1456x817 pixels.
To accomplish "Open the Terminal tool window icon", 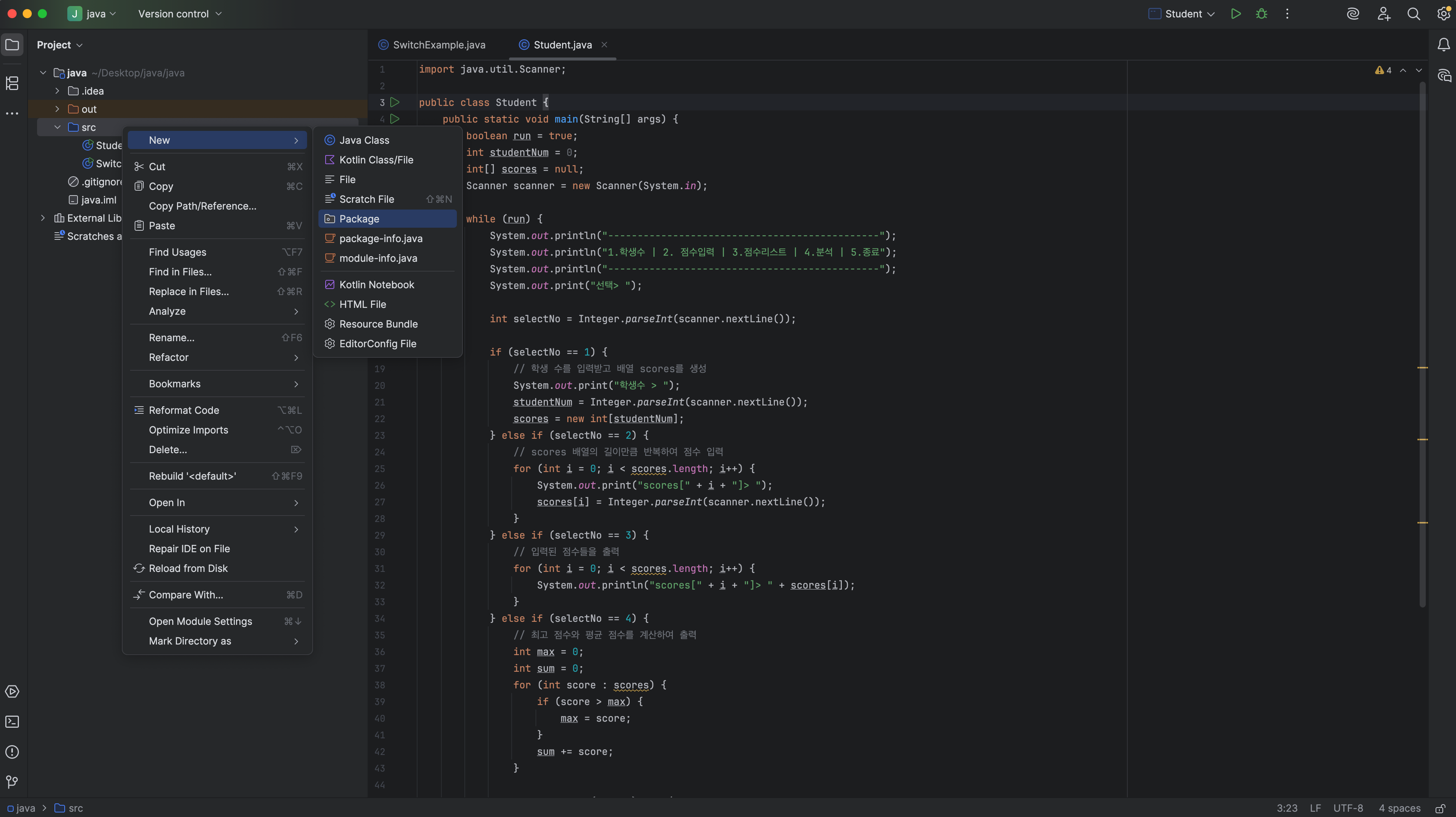I will click(x=12, y=722).
